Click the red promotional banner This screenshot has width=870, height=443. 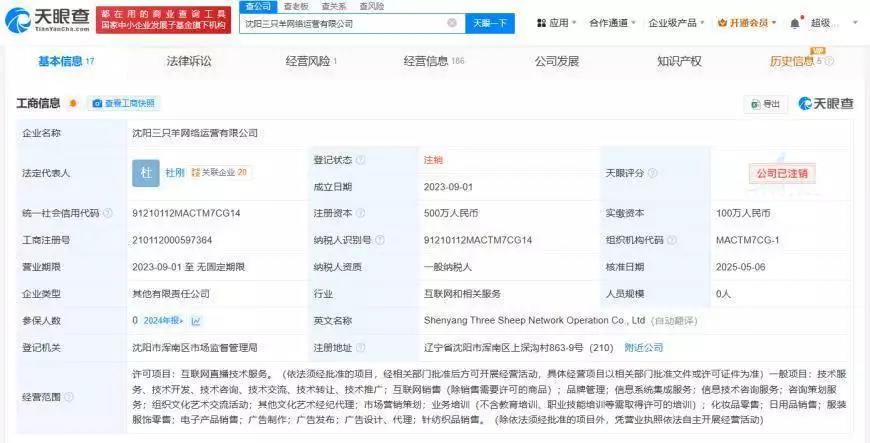pyautogui.click(x=163, y=21)
